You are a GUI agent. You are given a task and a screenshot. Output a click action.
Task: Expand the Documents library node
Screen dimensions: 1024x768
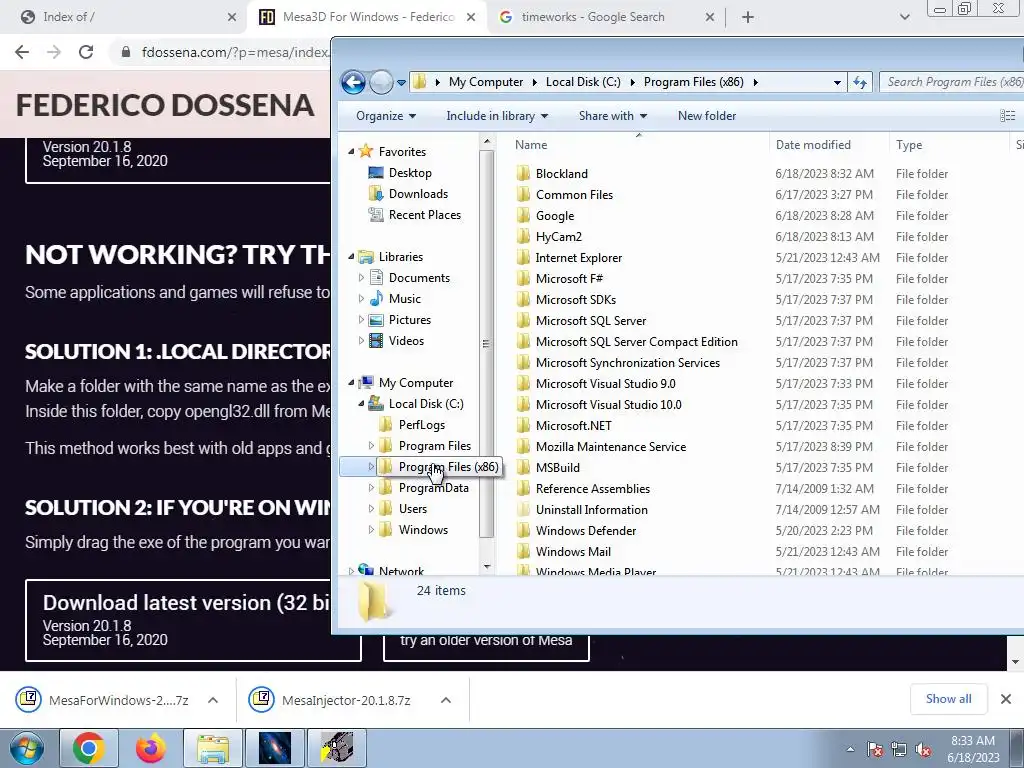361,278
